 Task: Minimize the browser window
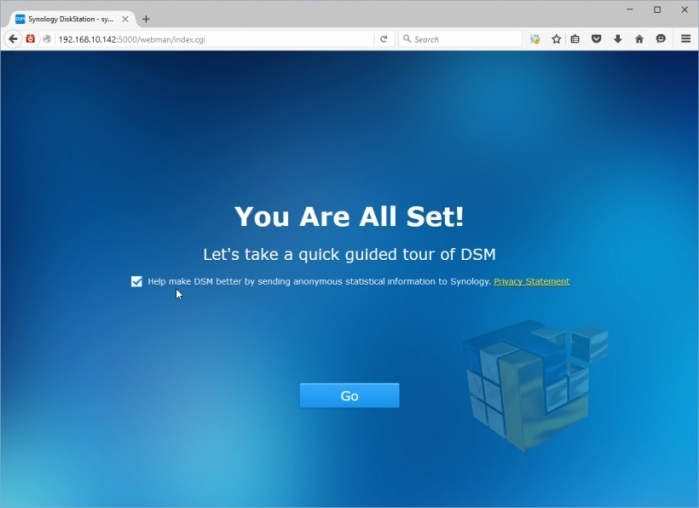[x=629, y=9]
